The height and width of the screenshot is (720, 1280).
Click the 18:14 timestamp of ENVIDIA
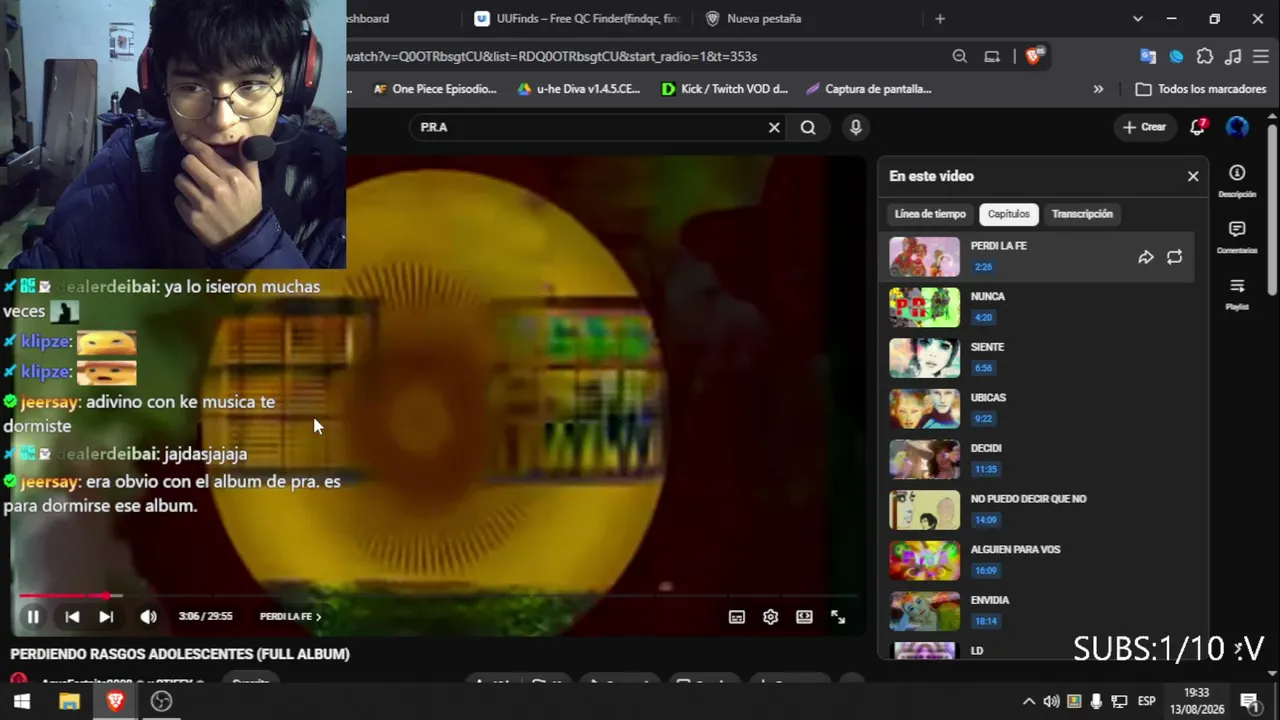click(x=985, y=621)
